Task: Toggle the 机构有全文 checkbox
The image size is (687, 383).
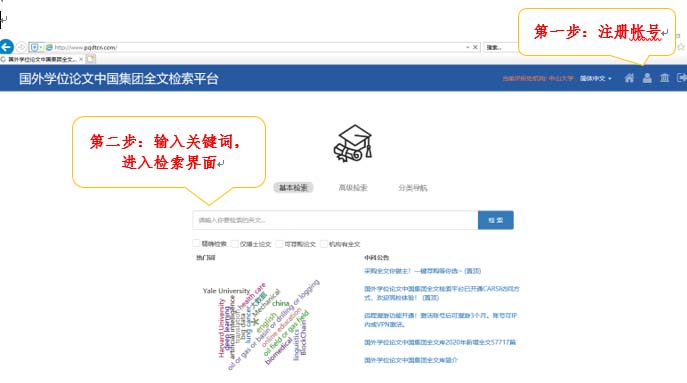Action: click(x=324, y=244)
